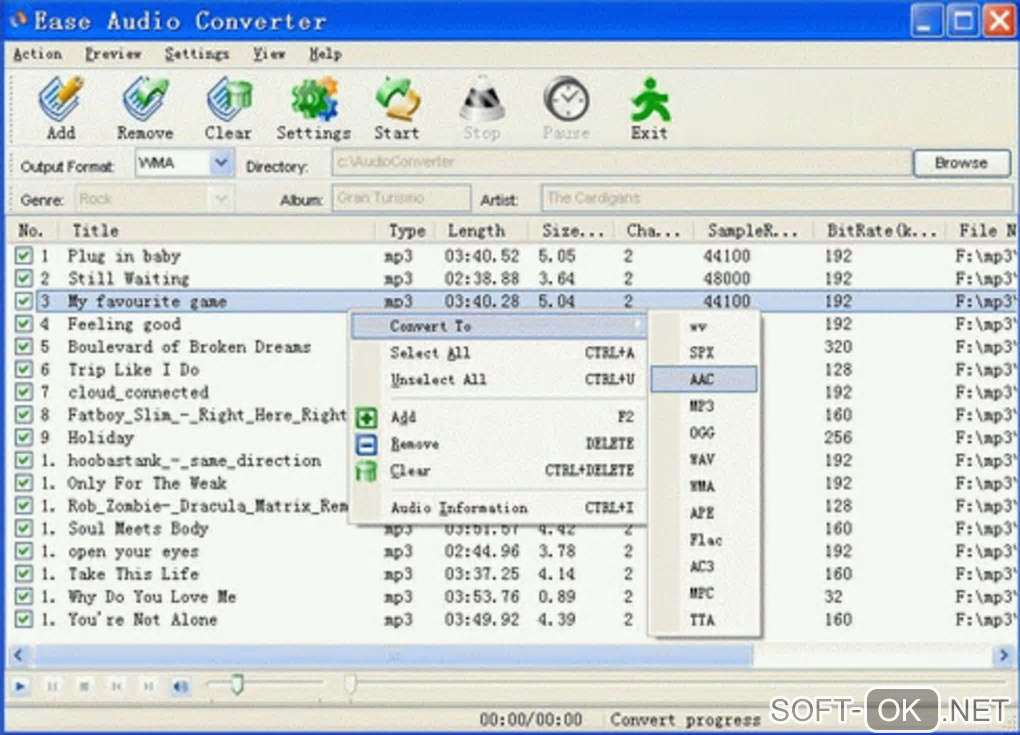Click the player bar stop button

pyautogui.click(x=84, y=686)
